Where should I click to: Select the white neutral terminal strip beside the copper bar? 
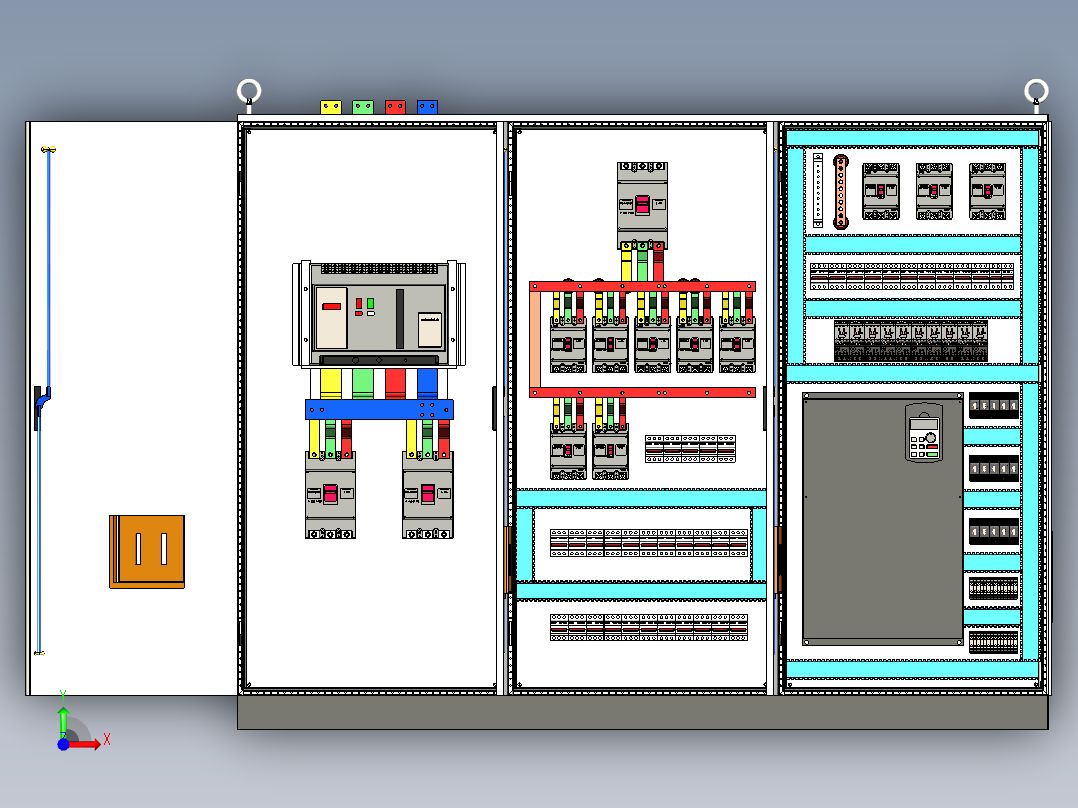click(818, 190)
